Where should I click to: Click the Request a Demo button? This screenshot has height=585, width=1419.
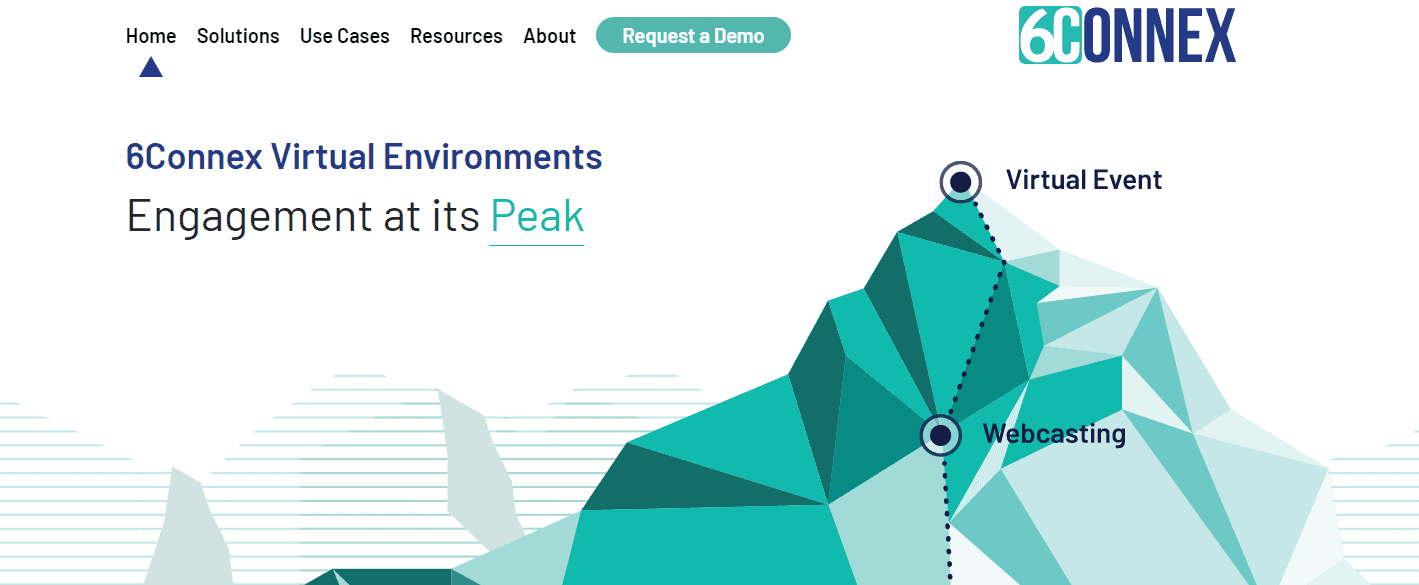pyautogui.click(x=693, y=36)
